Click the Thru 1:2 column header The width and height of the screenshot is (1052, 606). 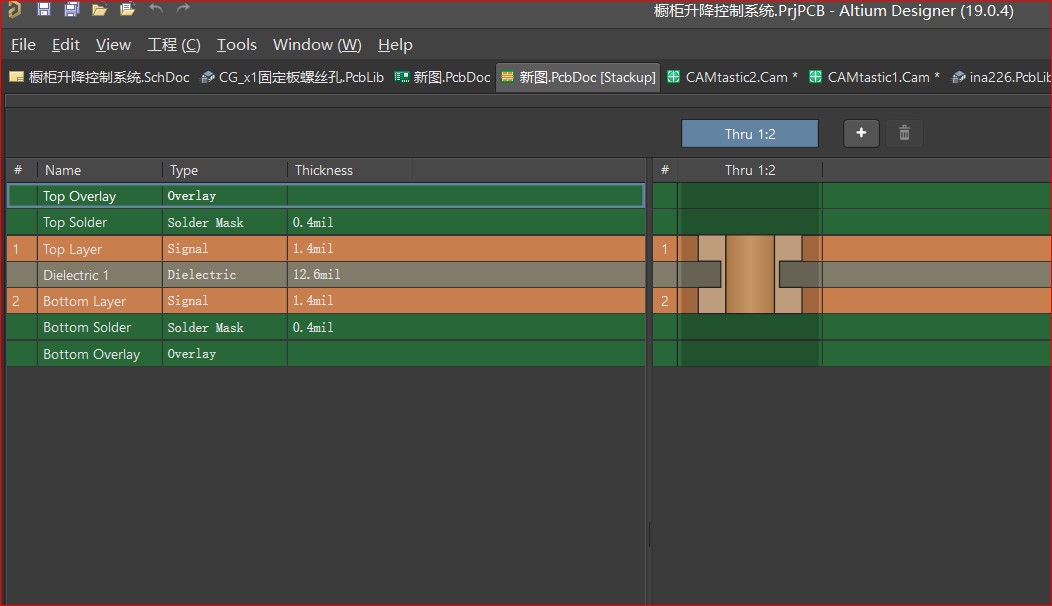(x=749, y=170)
